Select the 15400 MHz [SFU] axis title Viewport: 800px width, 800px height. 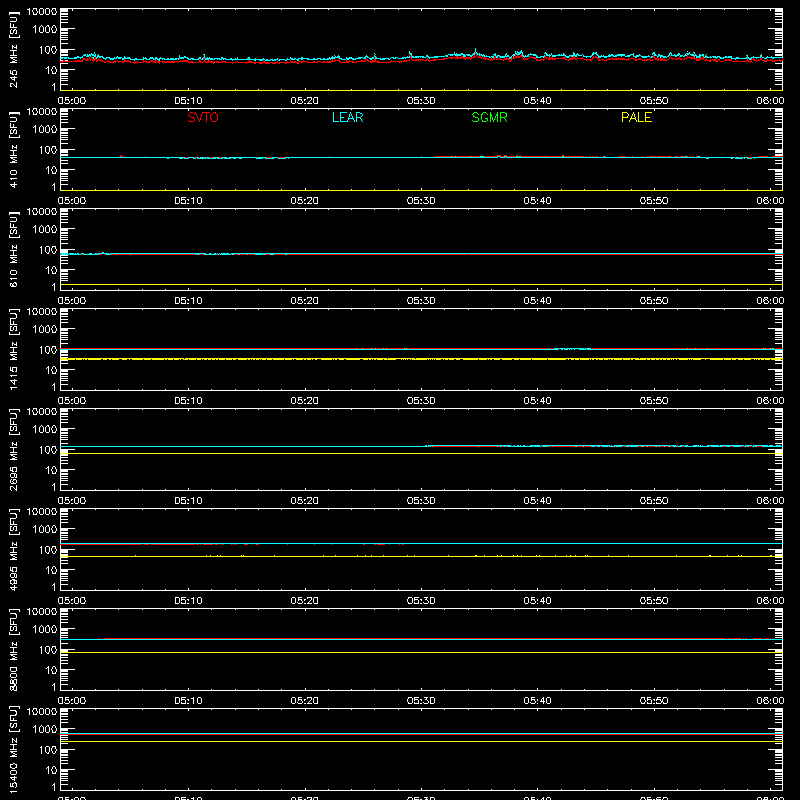click(13, 750)
